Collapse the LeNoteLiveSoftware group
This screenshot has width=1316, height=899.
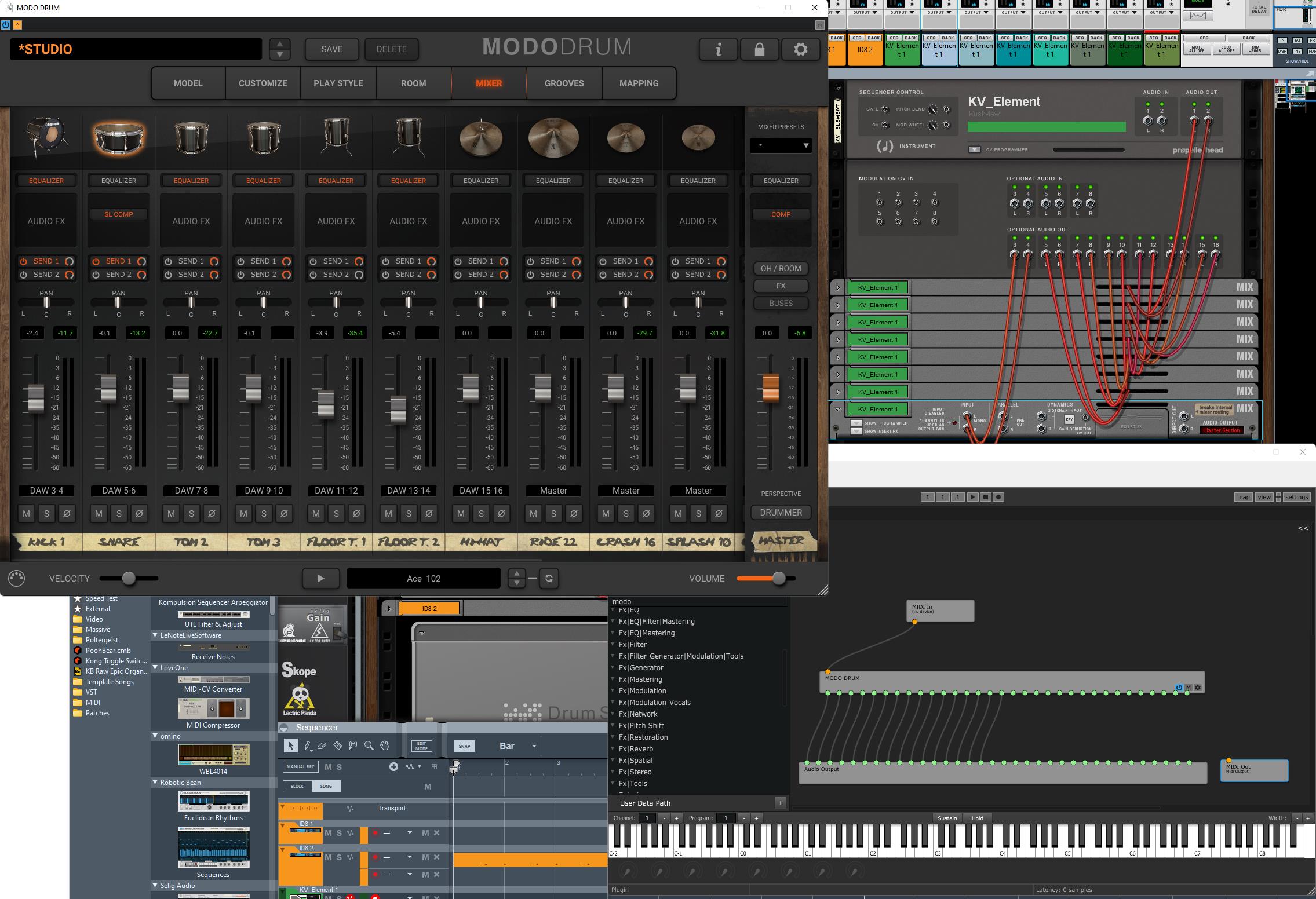point(155,635)
